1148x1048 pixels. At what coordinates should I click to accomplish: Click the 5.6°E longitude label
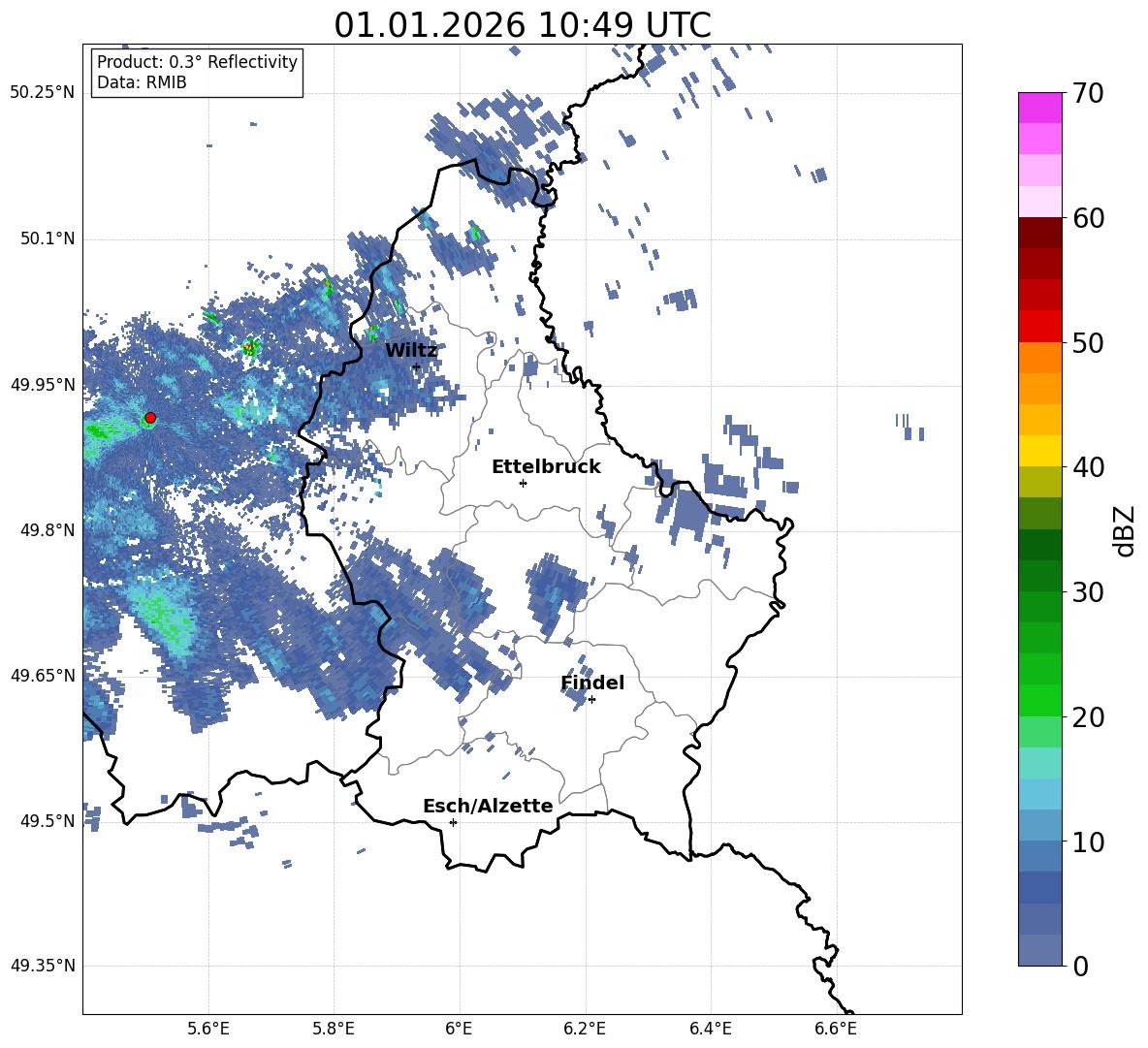[208, 1029]
